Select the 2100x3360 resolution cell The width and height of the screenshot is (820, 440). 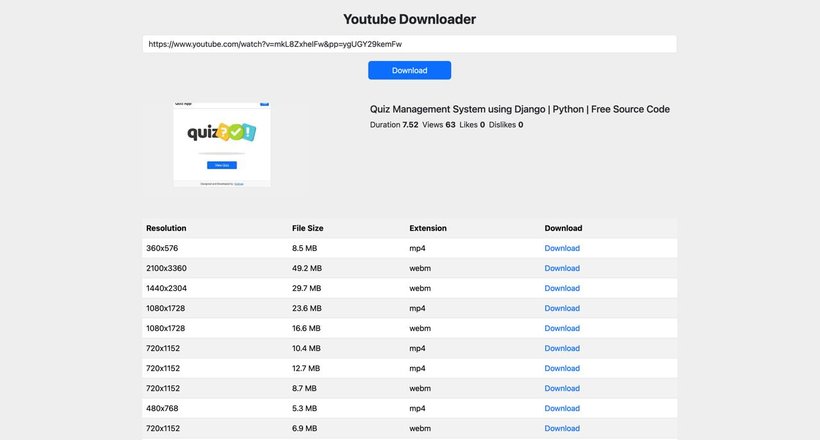(x=166, y=268)
